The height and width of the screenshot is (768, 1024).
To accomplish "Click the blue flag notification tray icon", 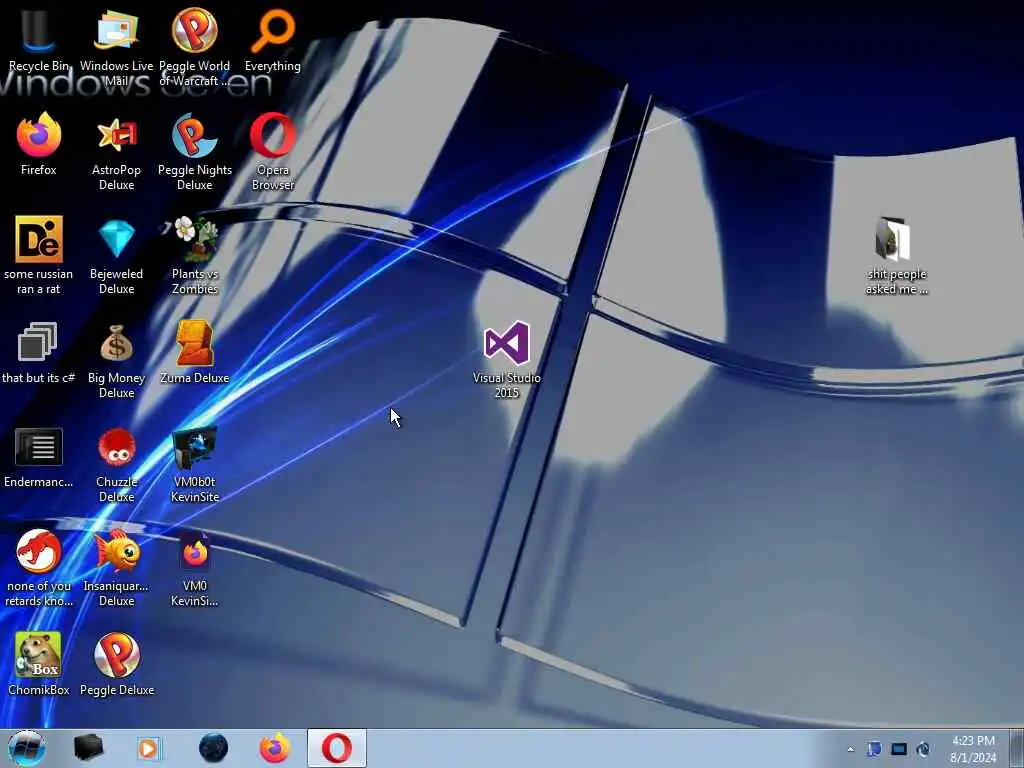I will [874, 749].
